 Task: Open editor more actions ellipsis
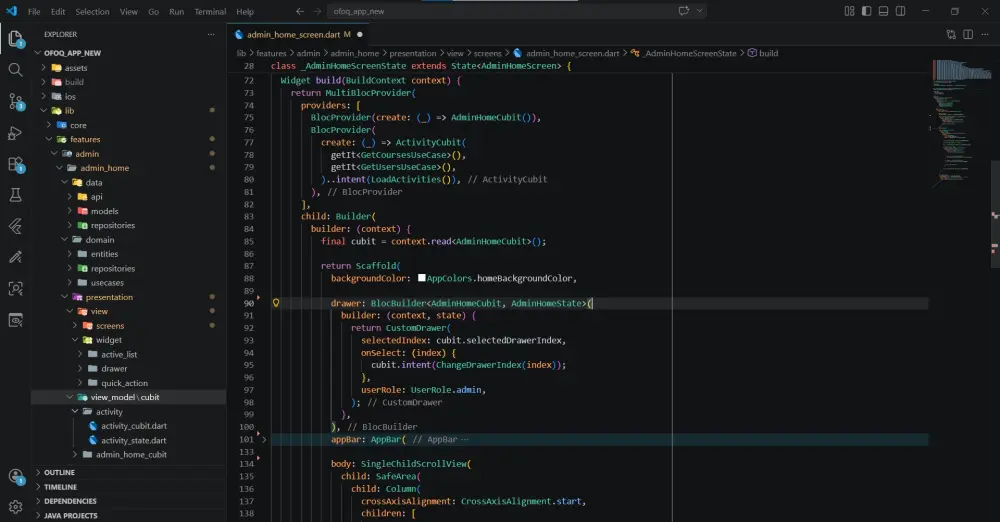click(986, 34)
